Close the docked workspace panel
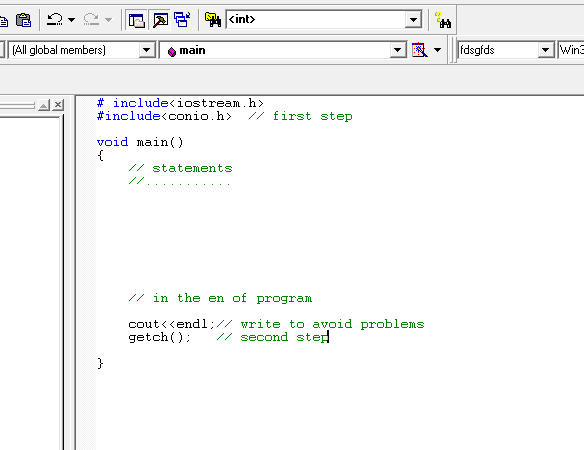This screenshot has height=450, width=584. click(58, 105)
